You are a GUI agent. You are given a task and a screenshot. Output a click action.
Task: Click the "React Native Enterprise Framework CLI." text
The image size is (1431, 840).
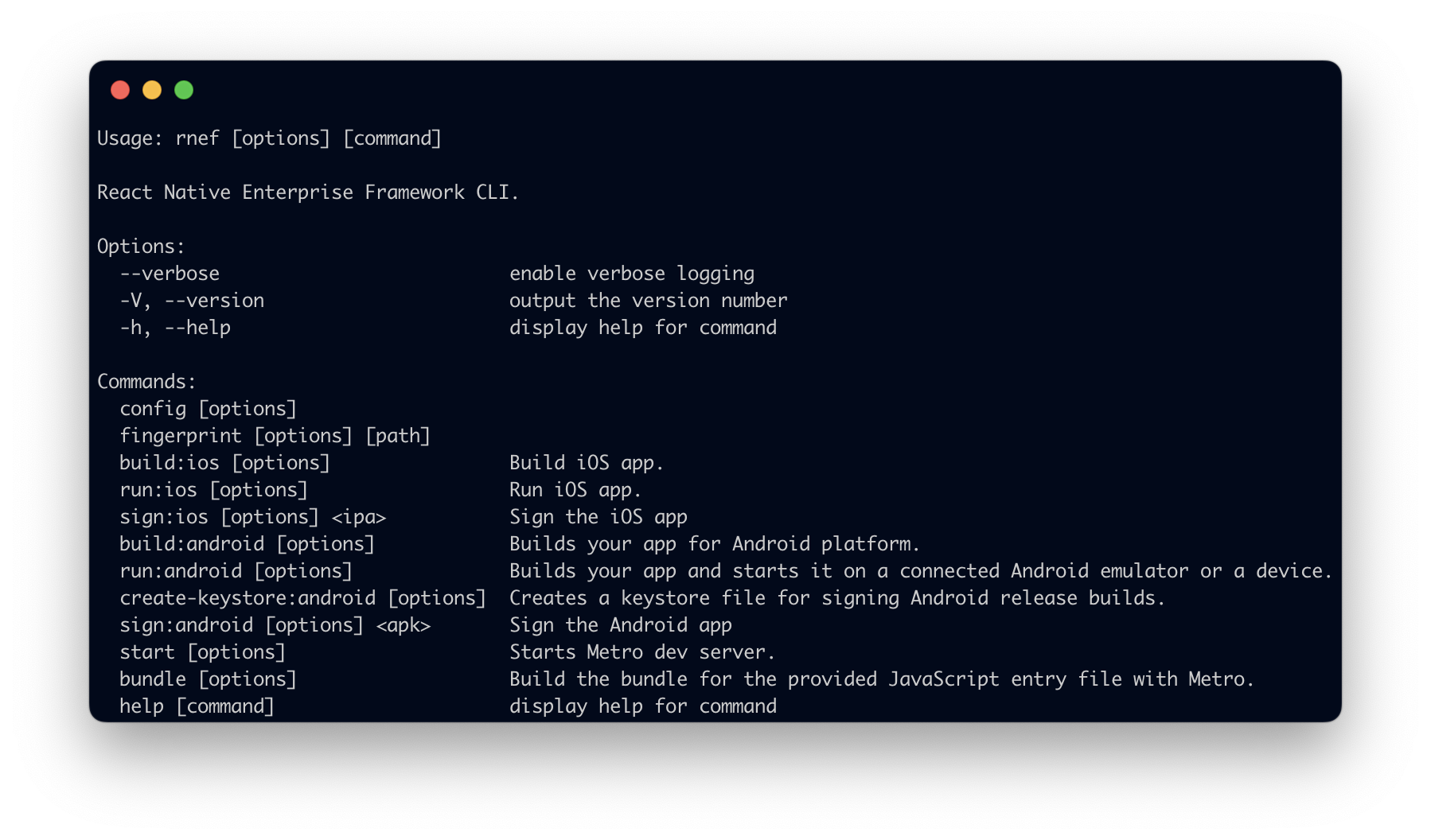[x=307, y=192]
